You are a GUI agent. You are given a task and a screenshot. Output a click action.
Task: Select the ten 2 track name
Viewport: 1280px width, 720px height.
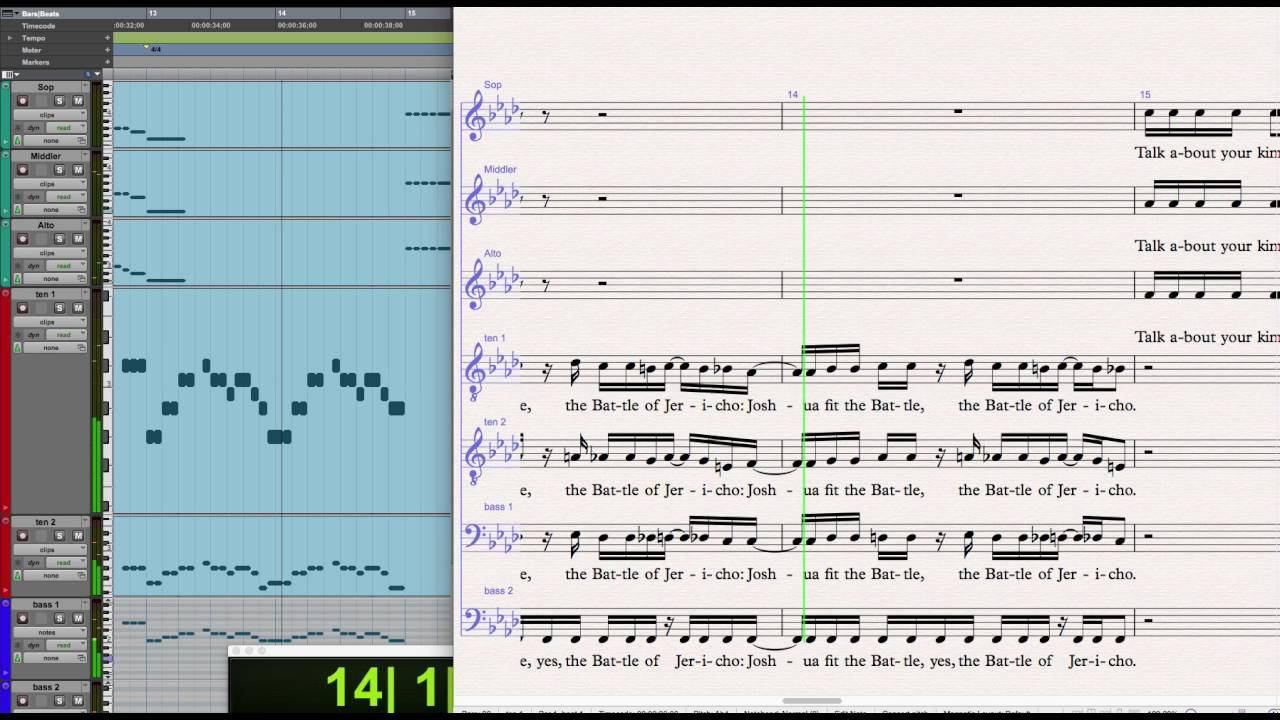[x=46, y=522]
